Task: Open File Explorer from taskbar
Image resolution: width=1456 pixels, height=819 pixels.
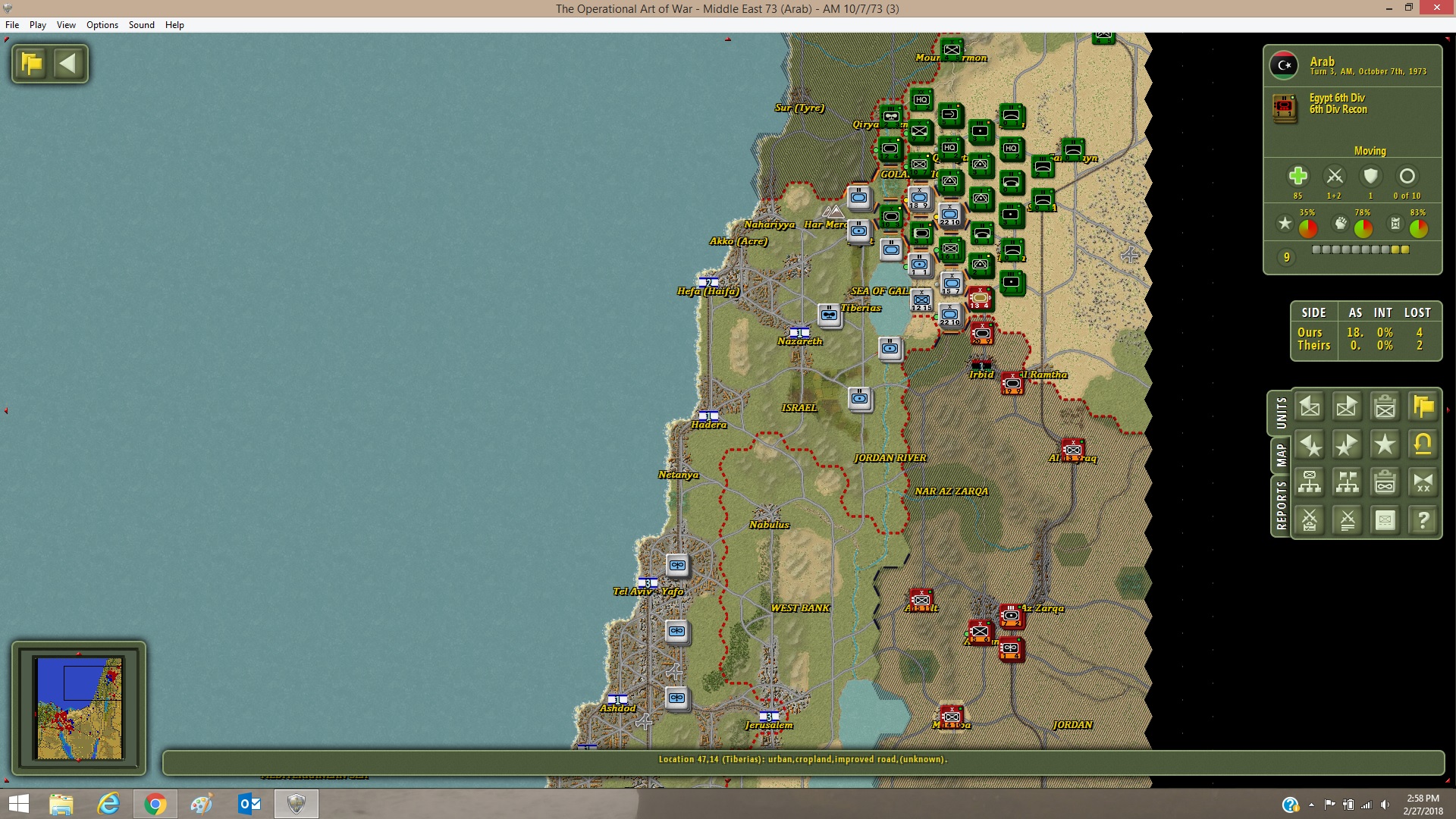Action: (x=61, y=804)
